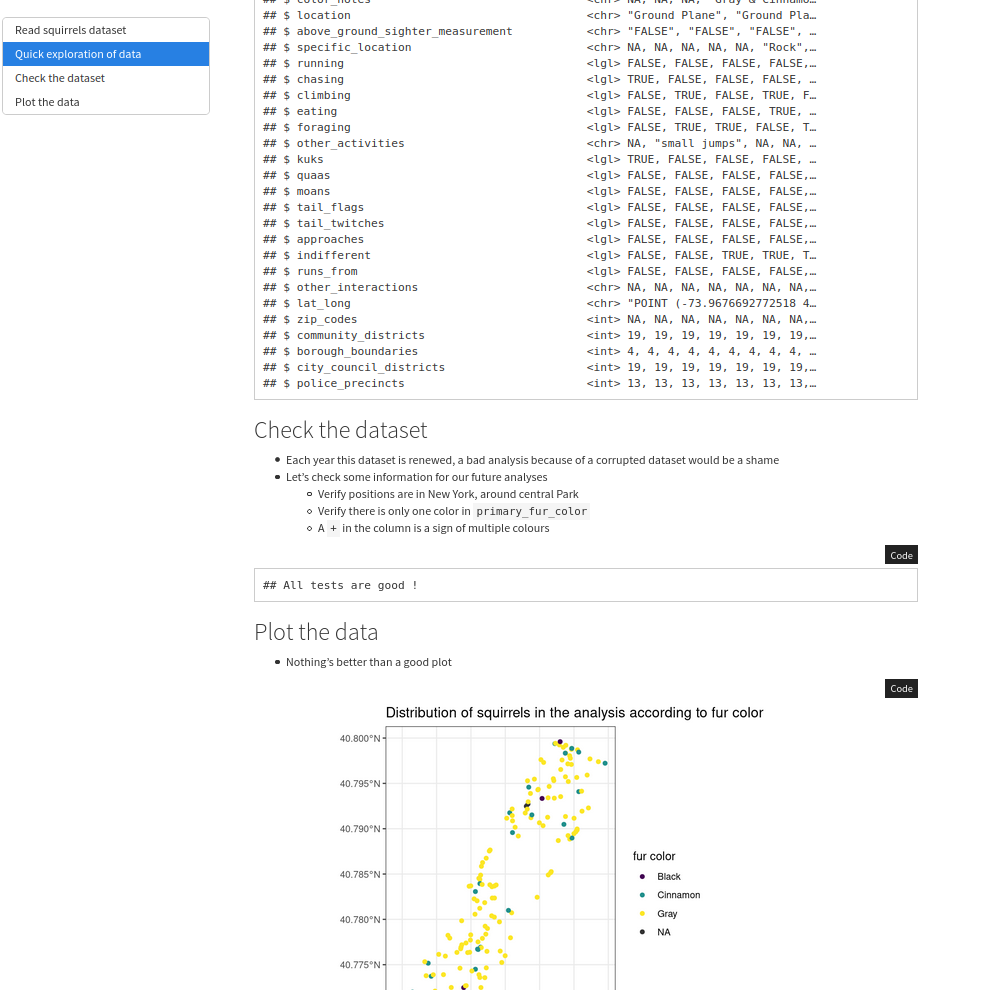Screen dimensions: 981x990
Task: Click the plot title about squirrel distribution
Action: pos(574,713)
